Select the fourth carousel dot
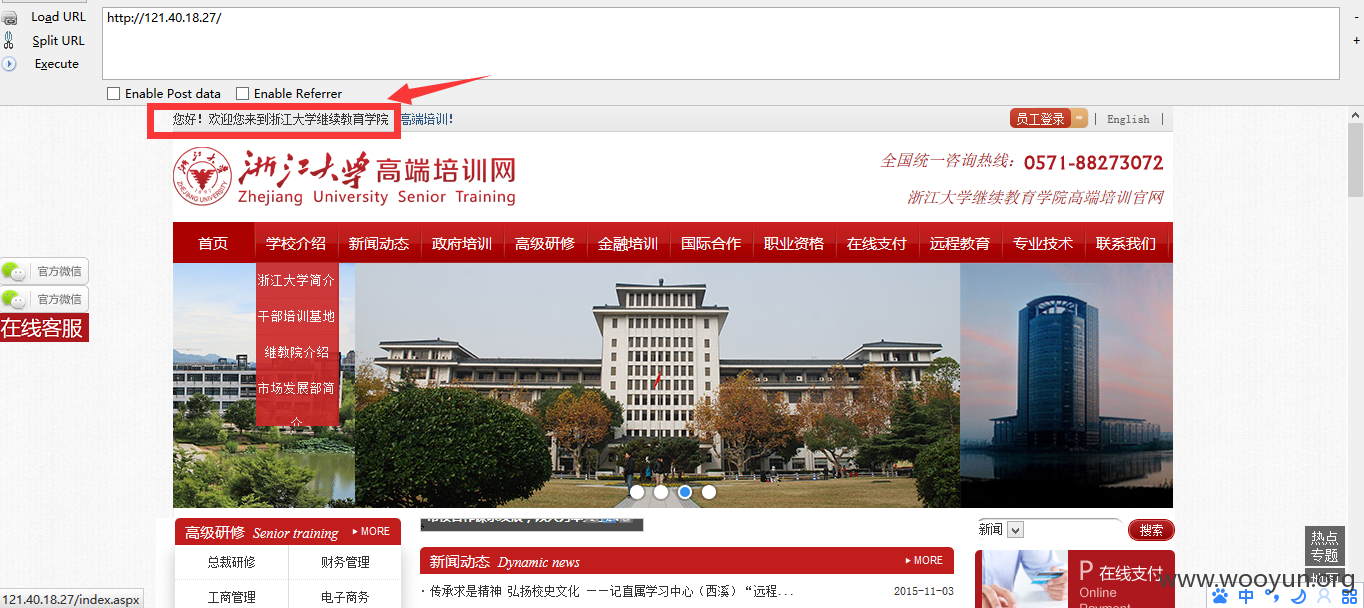Image resolution: width=1364 pixels, height=608 pixels. pyautogui.click(x=709, y=492)
